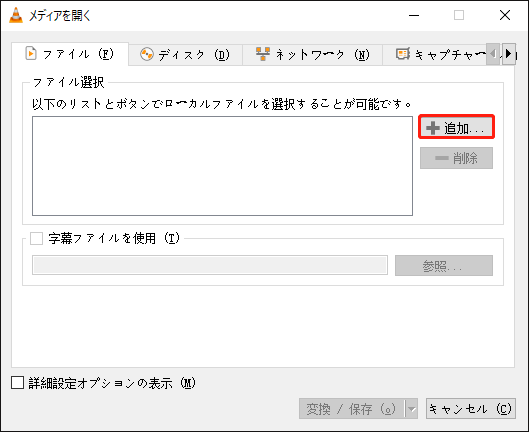Open the キャプチャー tab
The height and width of the screenshot is (432, 529).
tap(435, 55)
